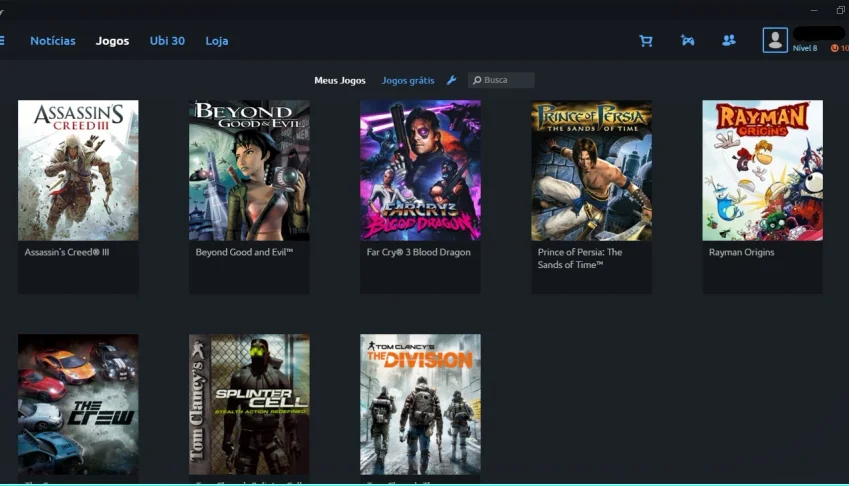
Task: Open The Crew game cover
Action: (x=78, y=404)
